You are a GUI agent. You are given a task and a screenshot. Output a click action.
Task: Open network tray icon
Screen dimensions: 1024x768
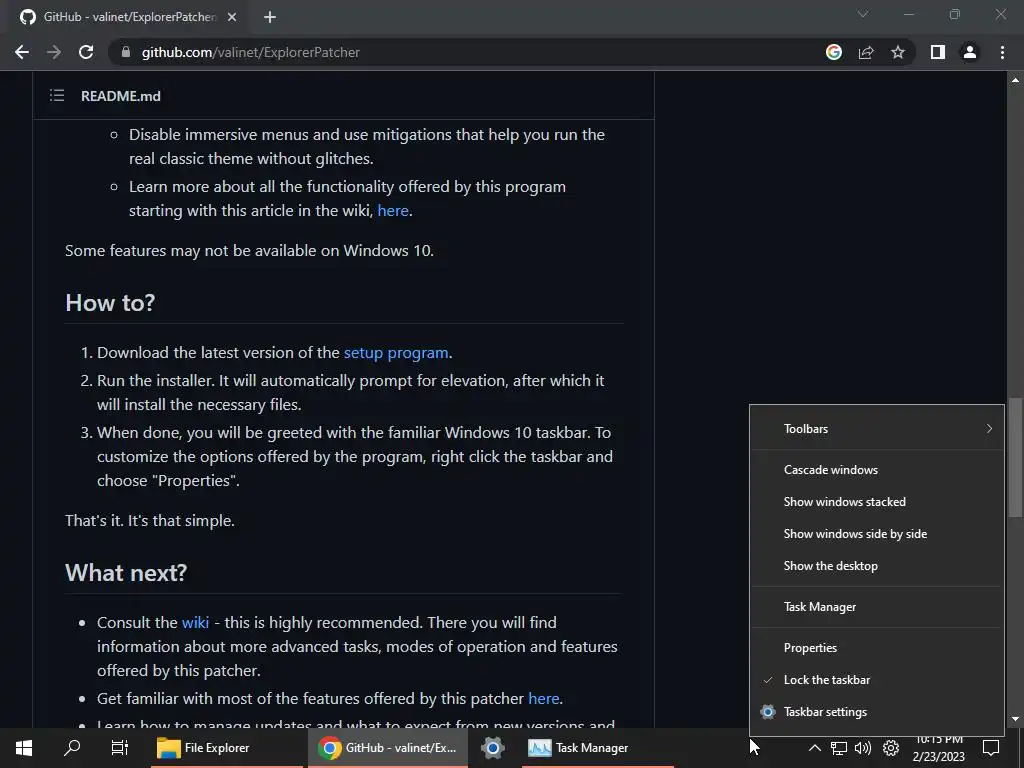839,748
